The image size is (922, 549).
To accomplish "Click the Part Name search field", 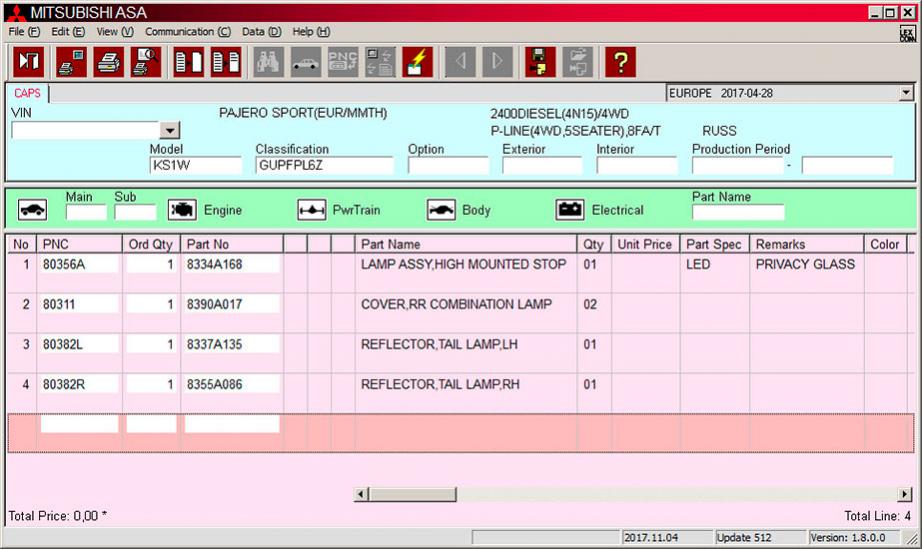I will 738,212.
